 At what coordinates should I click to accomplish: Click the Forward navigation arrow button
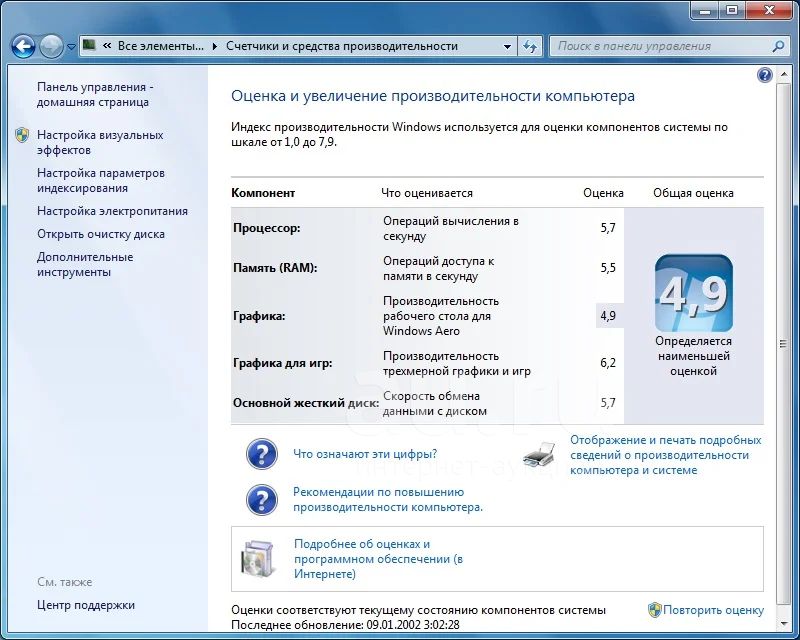coord(51,46)
